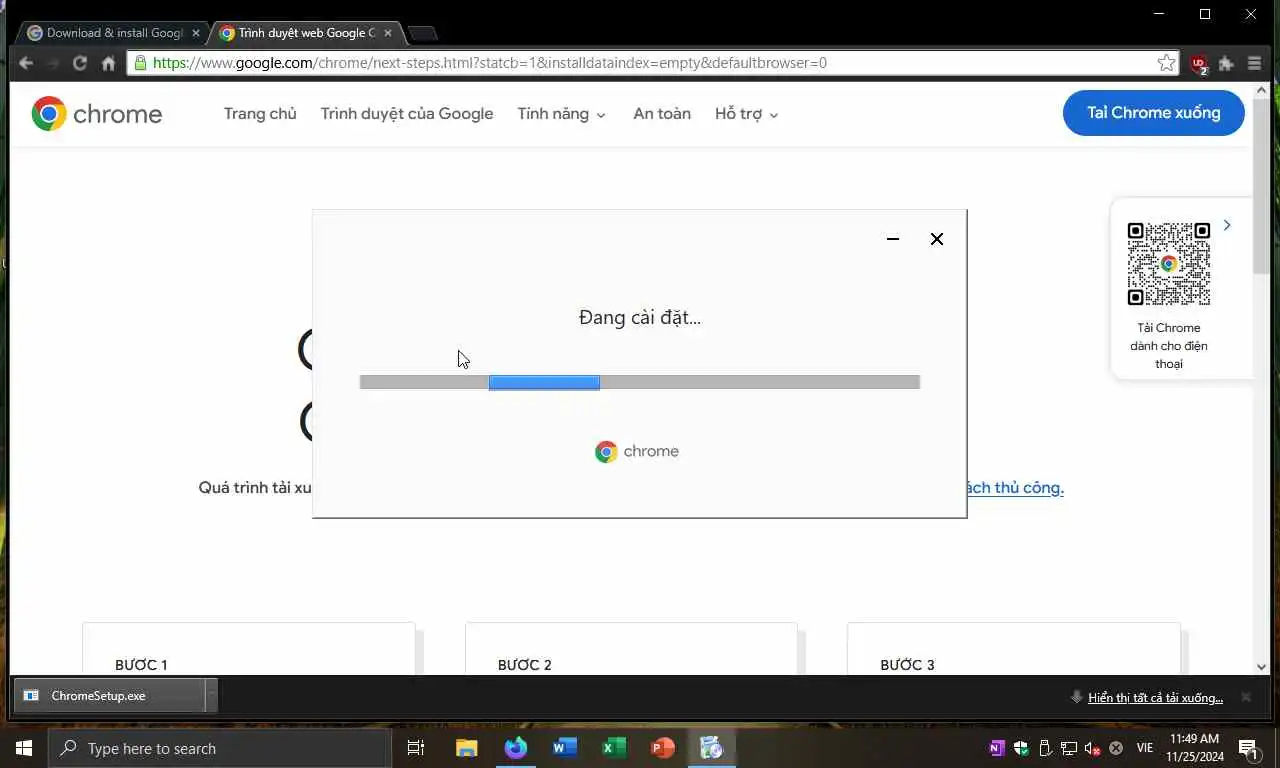1280x768 pixels.
Task: Open Trình duyệt của Google menu item
Action: (x=407, y=114)
